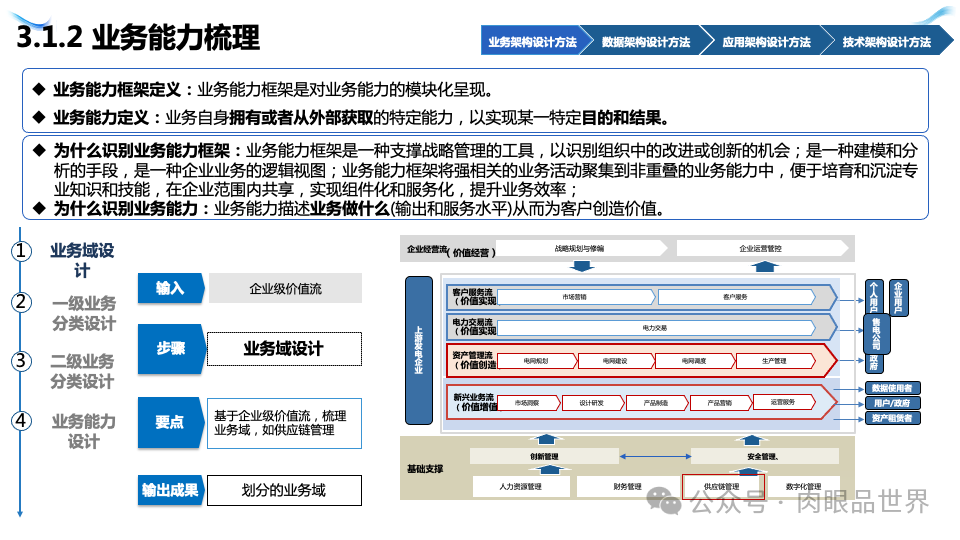Click step 2 一级业务分类设计

(84, 313)
